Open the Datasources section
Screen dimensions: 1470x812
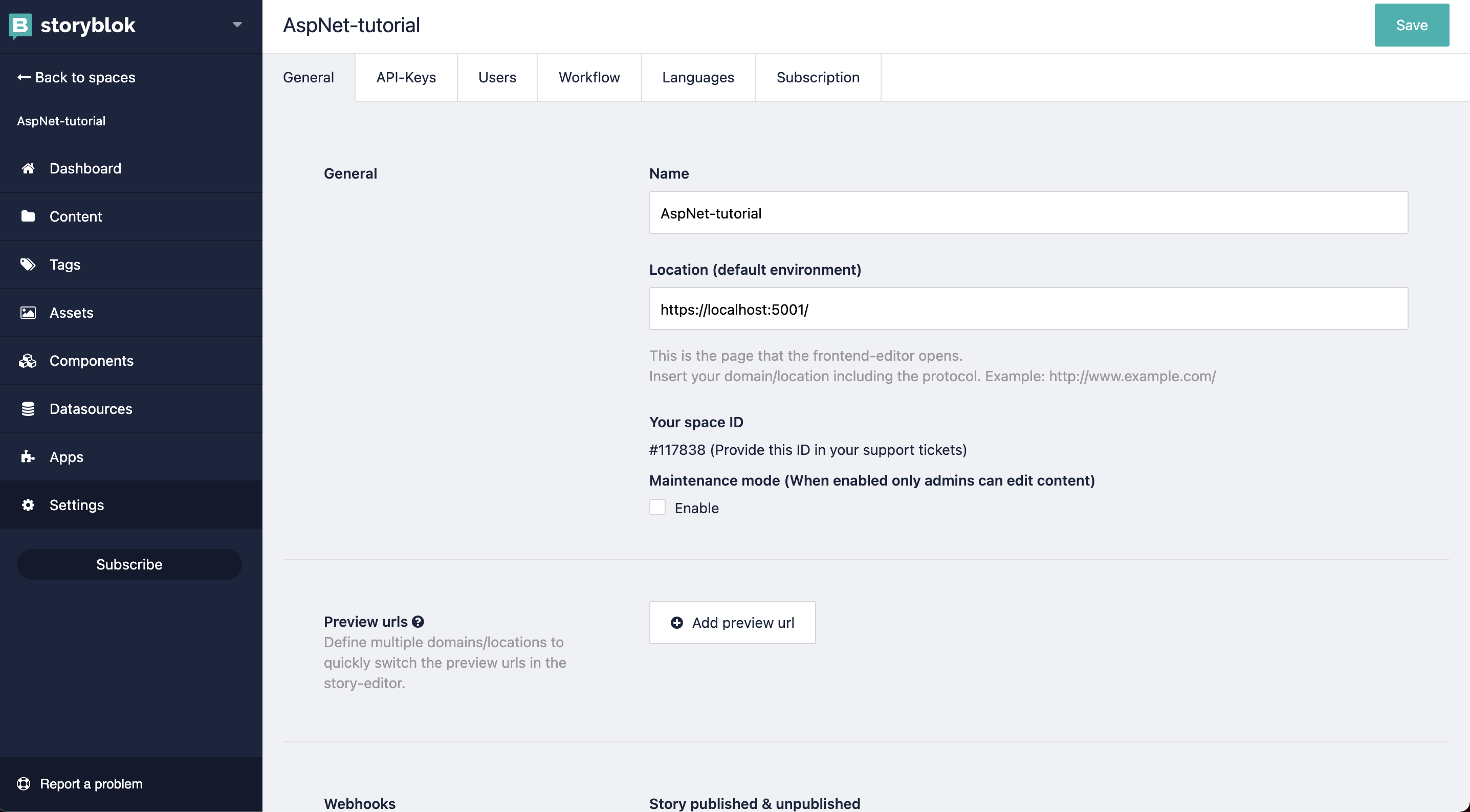(131, 409)
